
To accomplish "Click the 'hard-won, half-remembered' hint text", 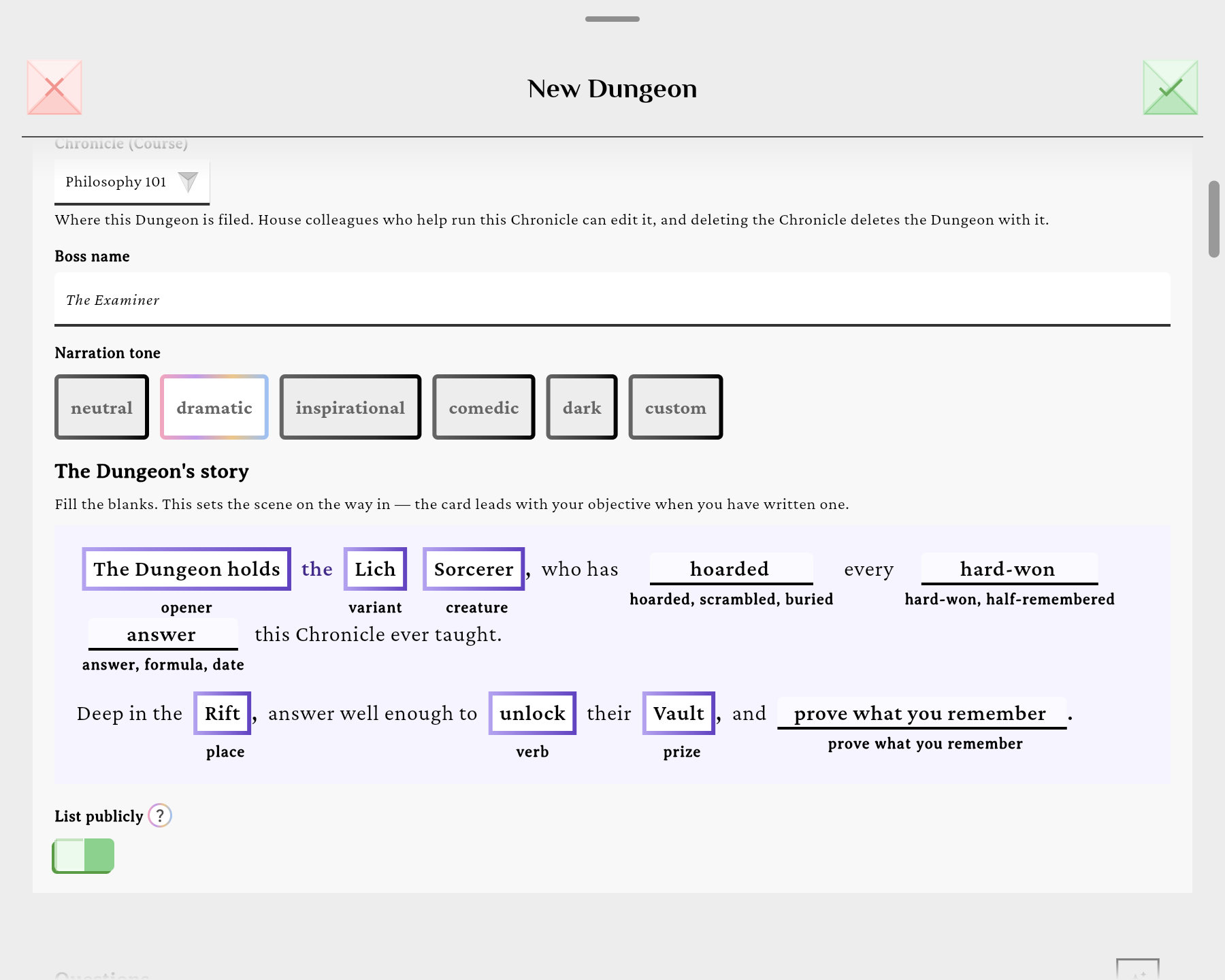I will [1010, 599].
